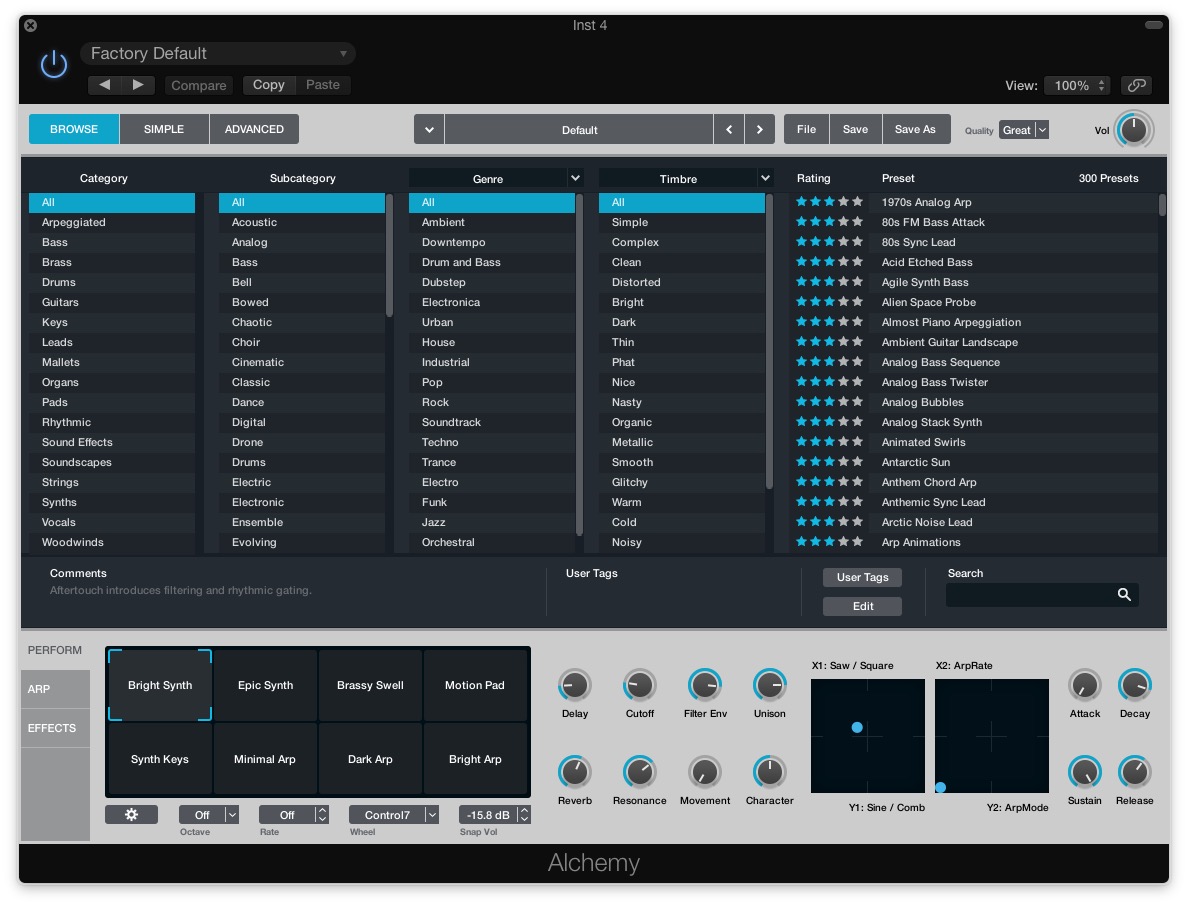This screenshot has height=906, width=1188.
Task: Open the Quality Great dropdown
Action: click(1024, 130)
